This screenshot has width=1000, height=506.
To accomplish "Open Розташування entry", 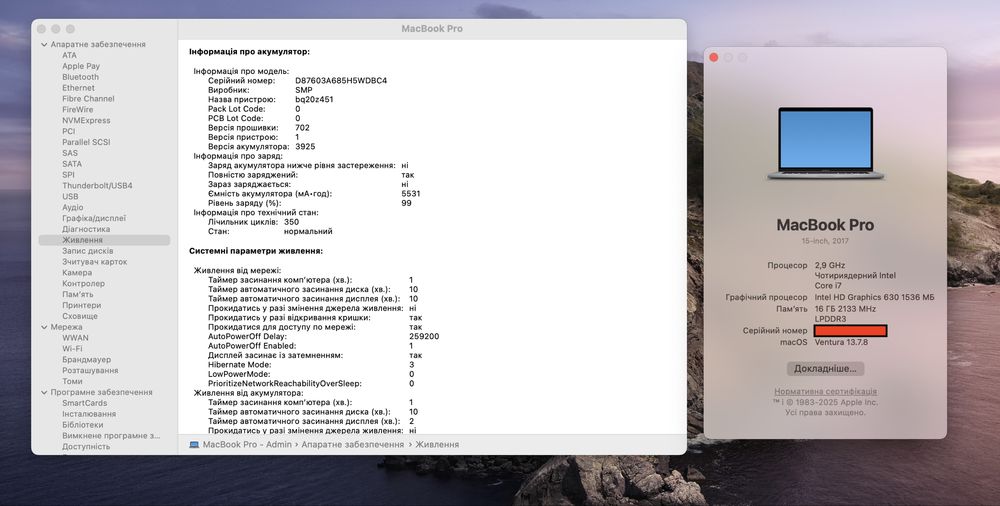I will tap(90, 371).
